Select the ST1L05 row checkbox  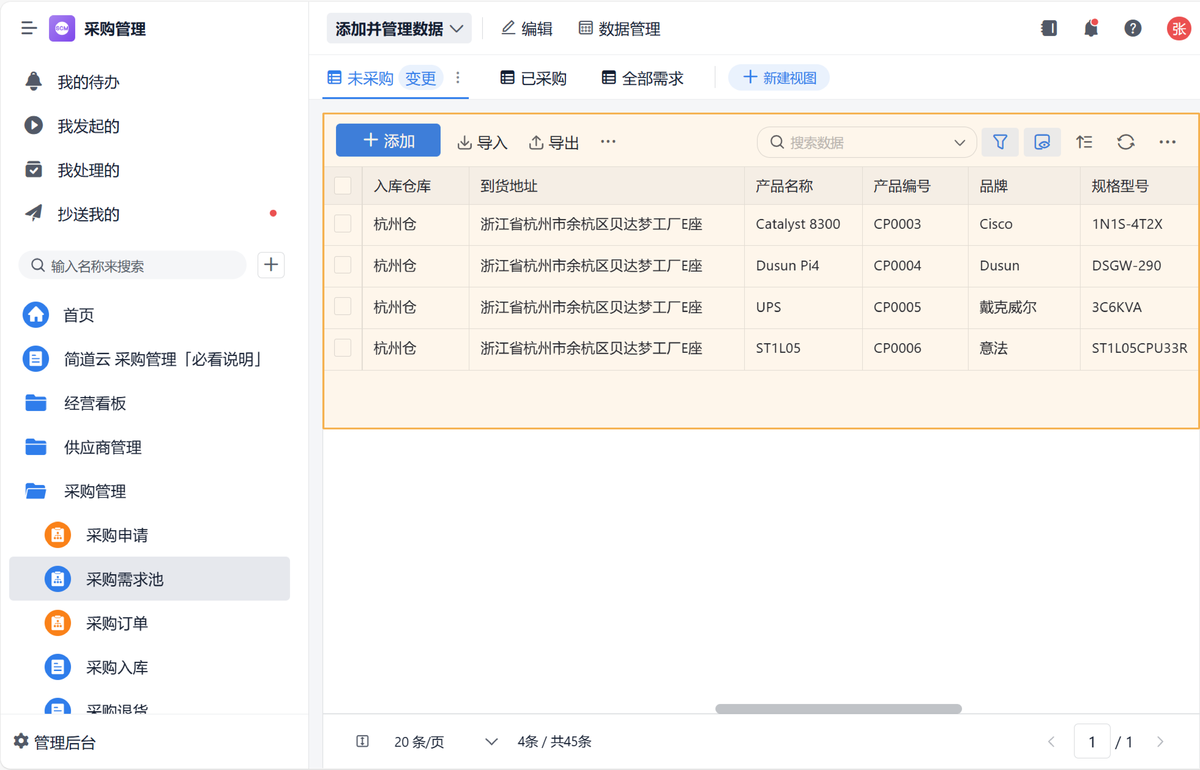pyautogui.click(x=343, y=348)
